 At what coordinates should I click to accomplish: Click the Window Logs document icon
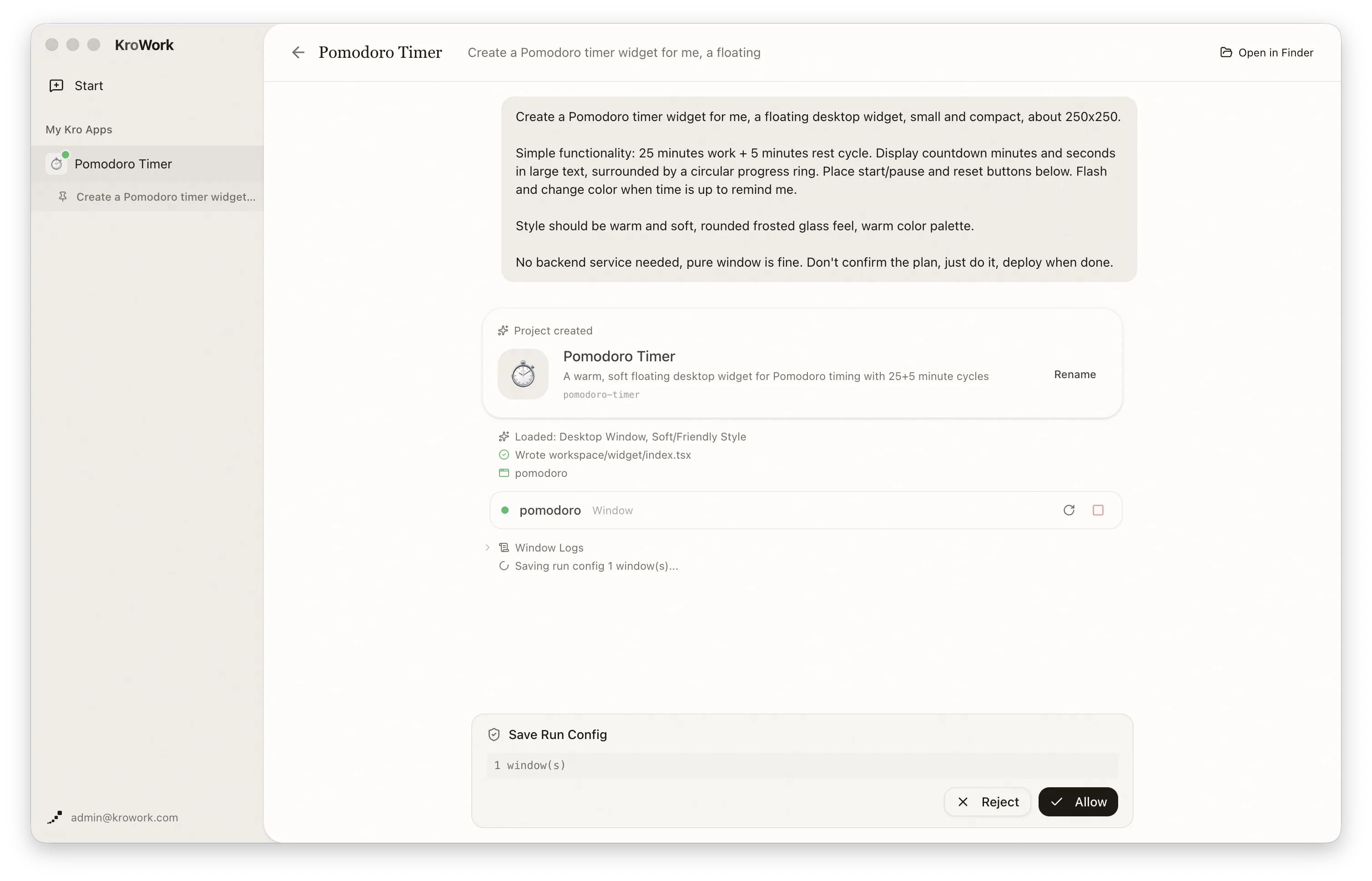(503, 547)
